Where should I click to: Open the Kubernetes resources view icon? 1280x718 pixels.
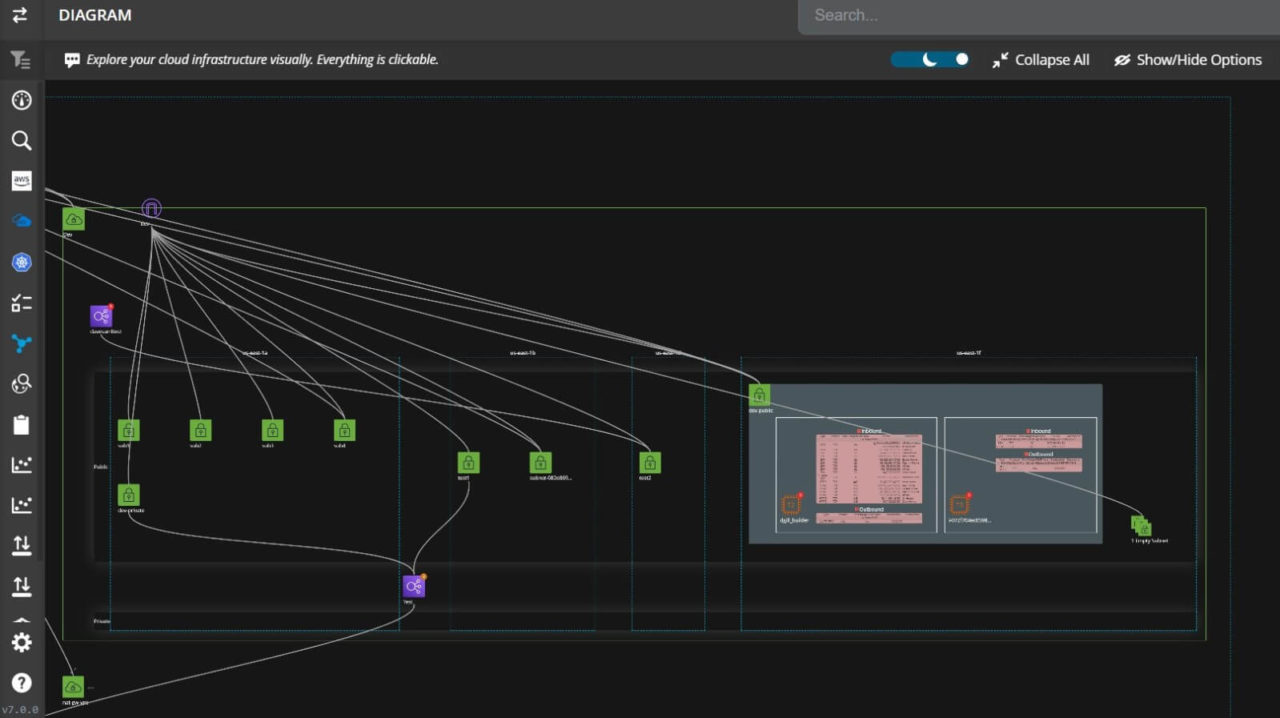(21, 262)
